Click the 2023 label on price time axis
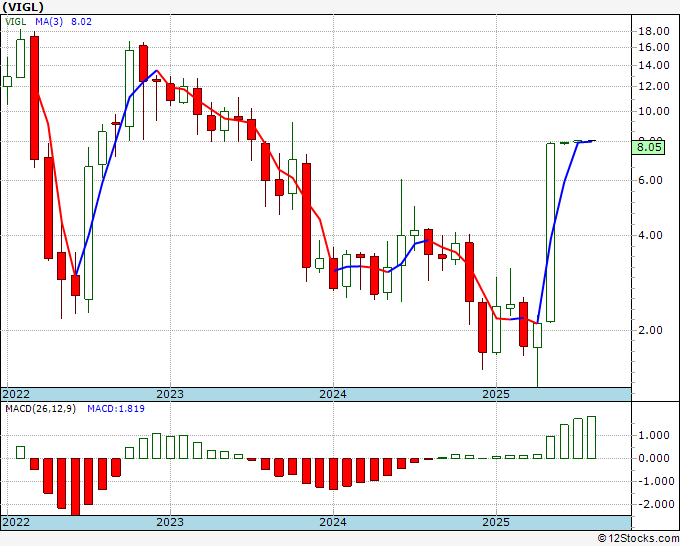The height and width of the screenshot is (546, 680). 170,394
